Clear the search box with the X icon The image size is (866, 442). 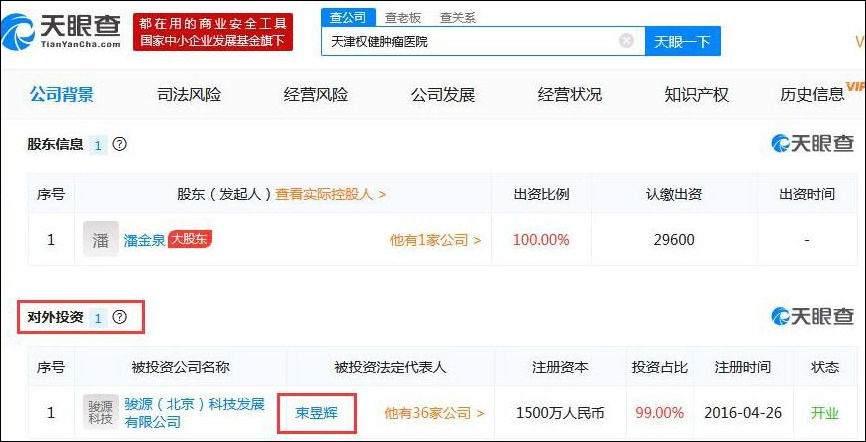[626, 41]
